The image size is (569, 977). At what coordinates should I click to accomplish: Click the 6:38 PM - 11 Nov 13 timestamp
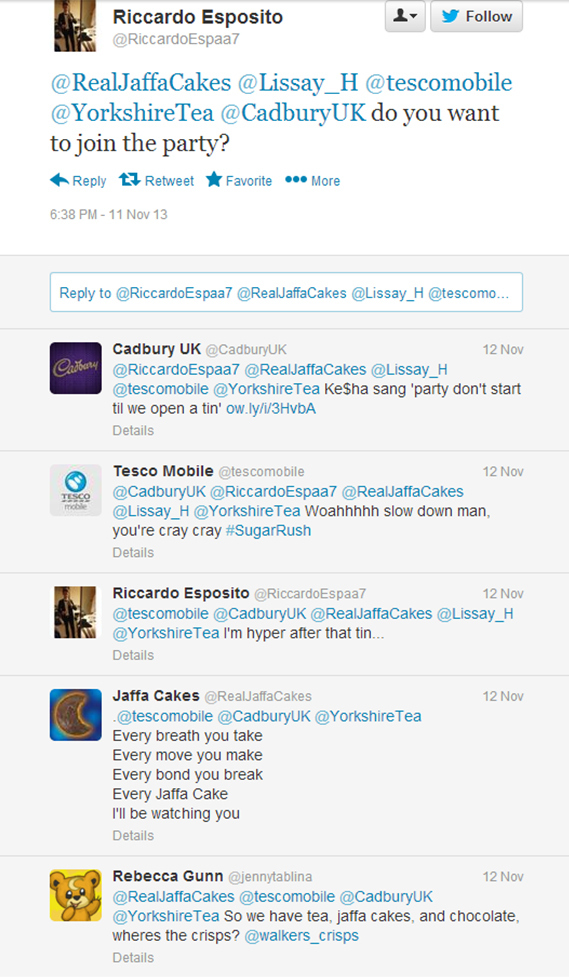(108, 214)
